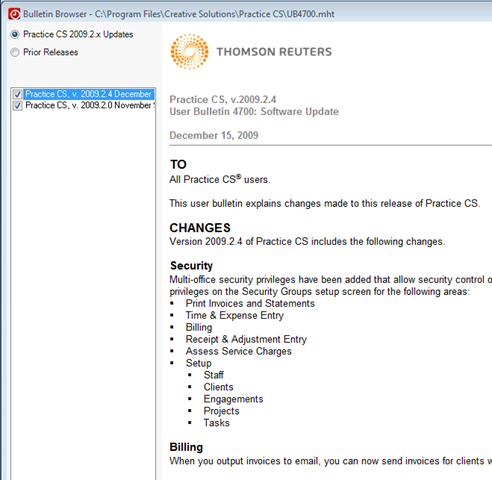This screenshot has height=480, width=492.
Task: Select the Prior Releases radio button
Action: (15, 52)
